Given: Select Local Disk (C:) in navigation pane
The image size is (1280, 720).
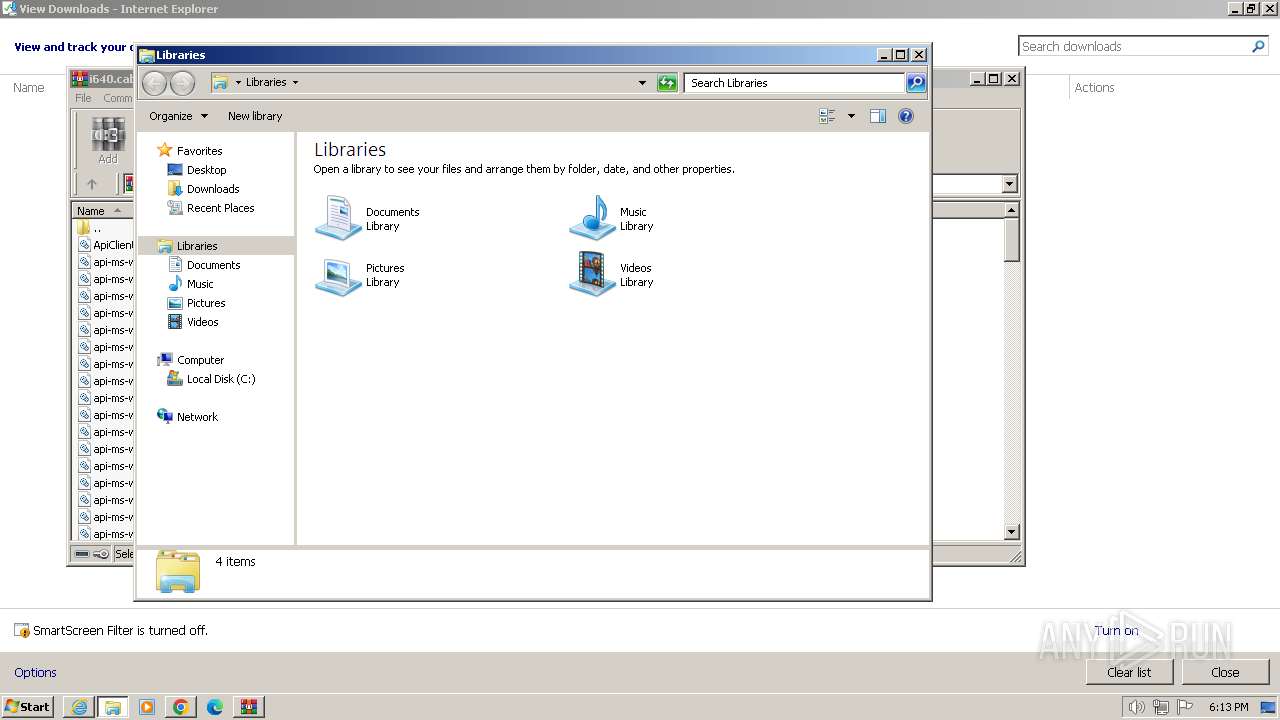Looking at the screenshot, I should (x=221, y=379).
